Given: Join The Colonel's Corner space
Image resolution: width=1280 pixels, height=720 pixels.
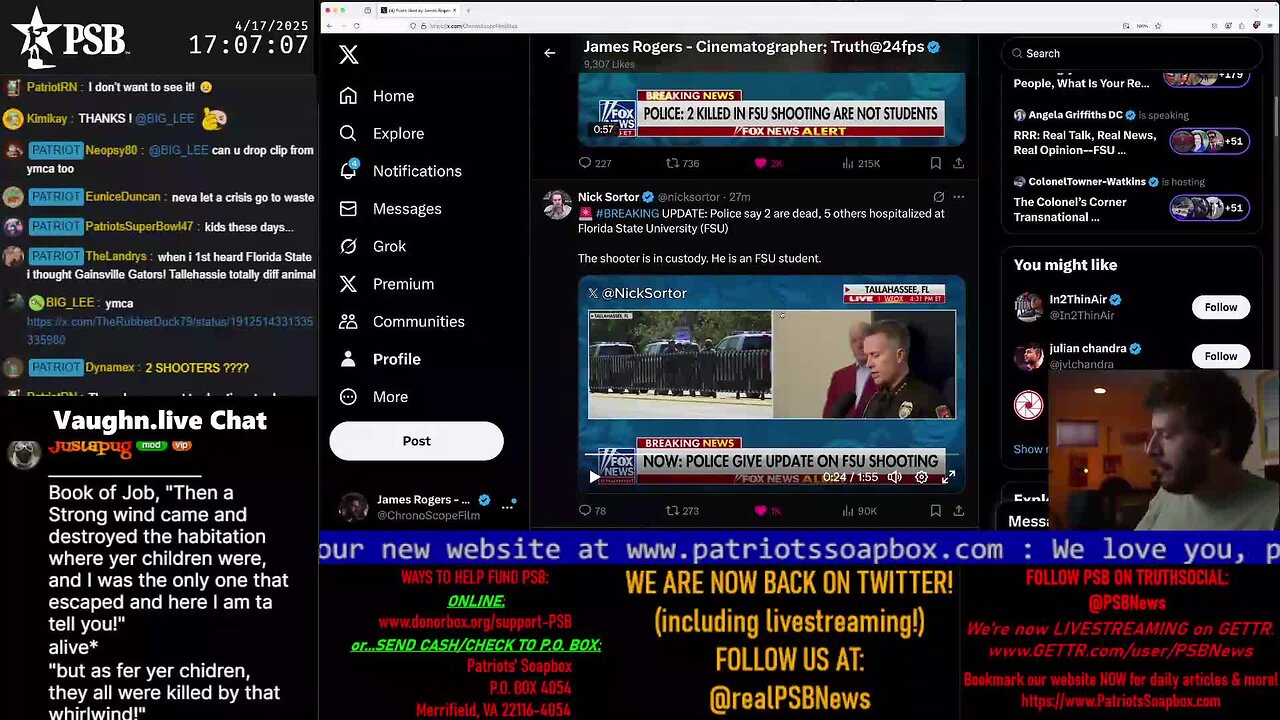Looking at the screenshot, I should [x=1209, y=208].
